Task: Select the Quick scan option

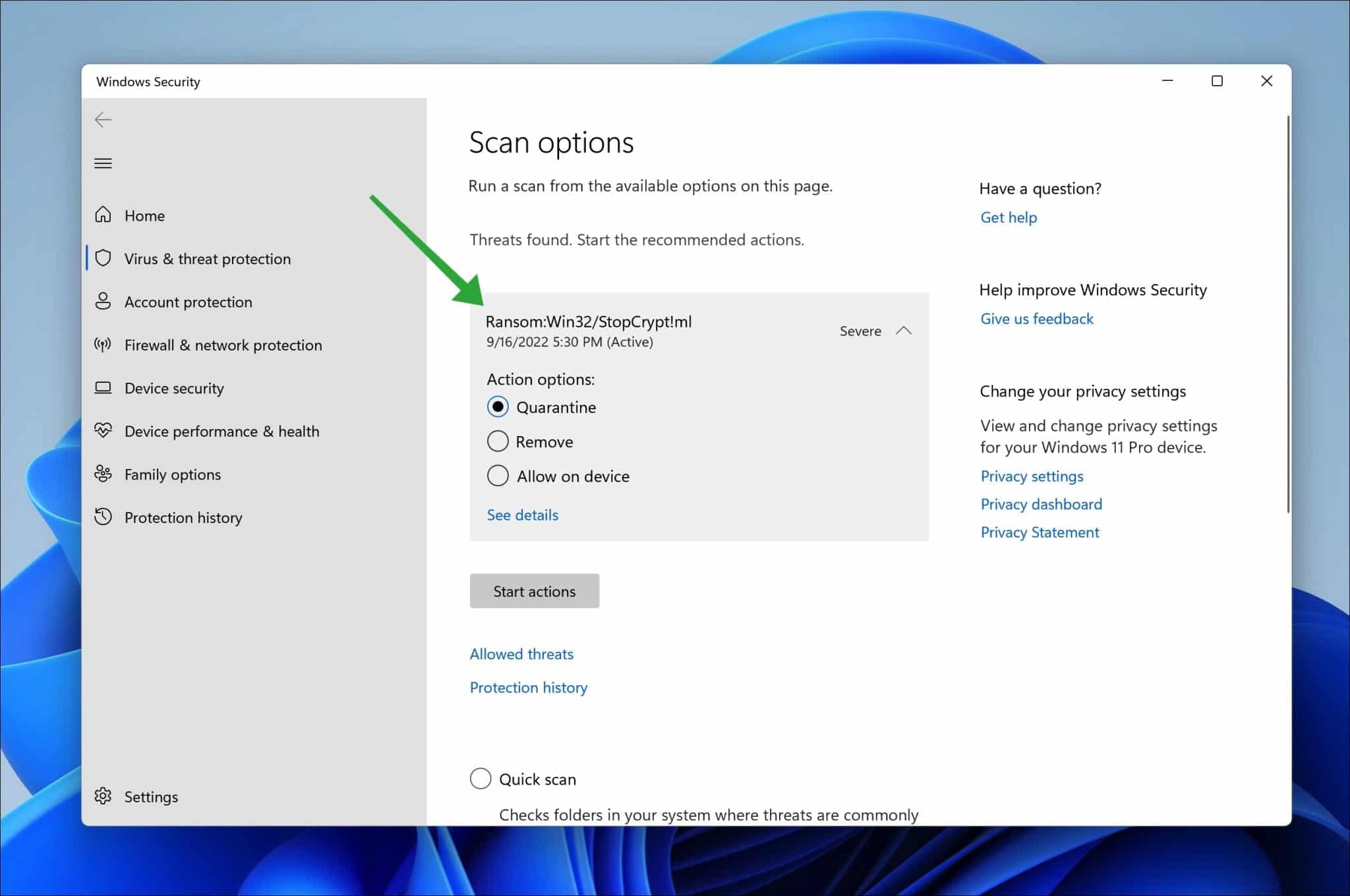Action: click(x=481, y=779)
